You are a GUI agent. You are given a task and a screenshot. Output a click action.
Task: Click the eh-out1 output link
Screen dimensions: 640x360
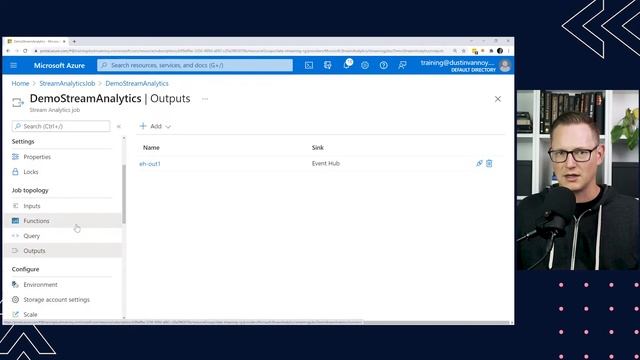150,164
